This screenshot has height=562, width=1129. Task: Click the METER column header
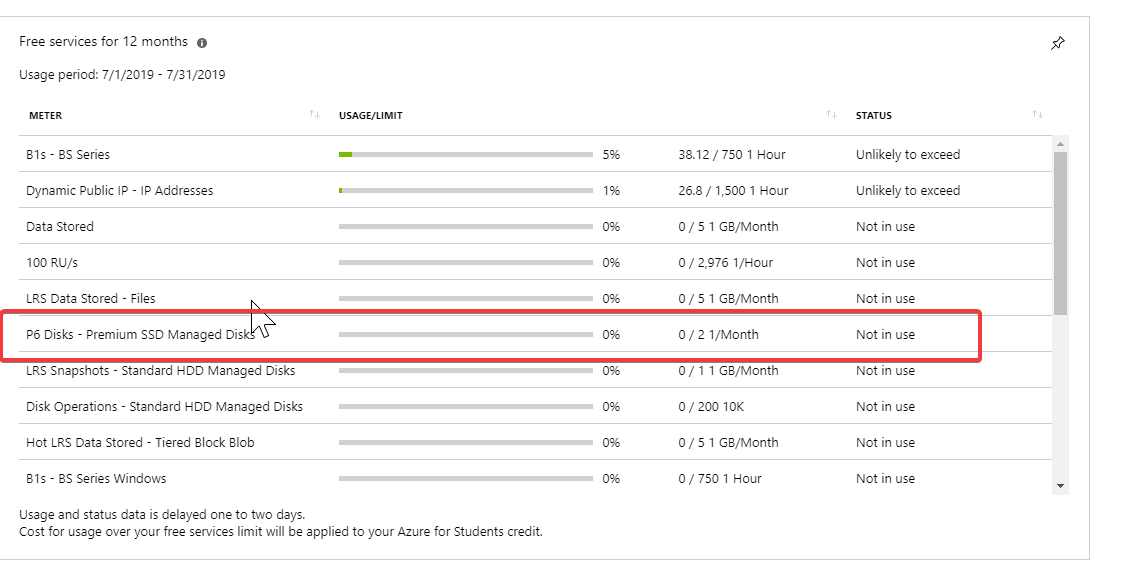click(x=46, y=116)
